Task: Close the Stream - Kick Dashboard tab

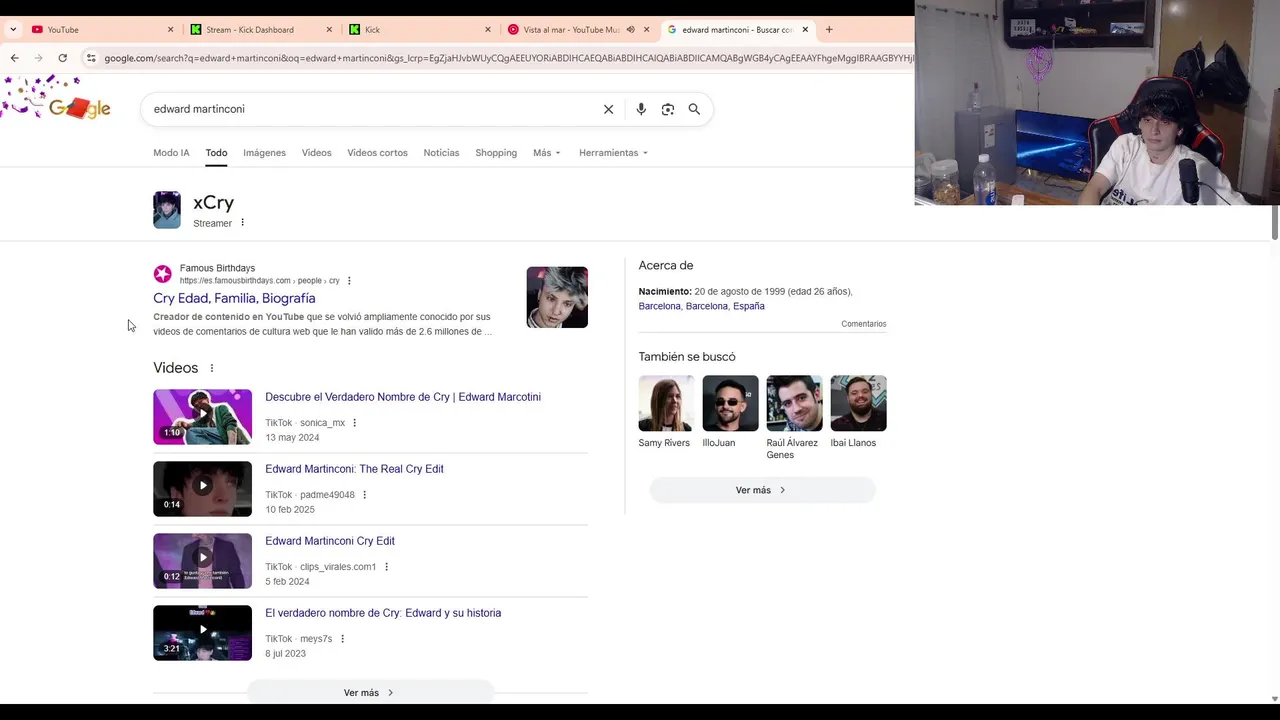Action: tap(329, 30)
